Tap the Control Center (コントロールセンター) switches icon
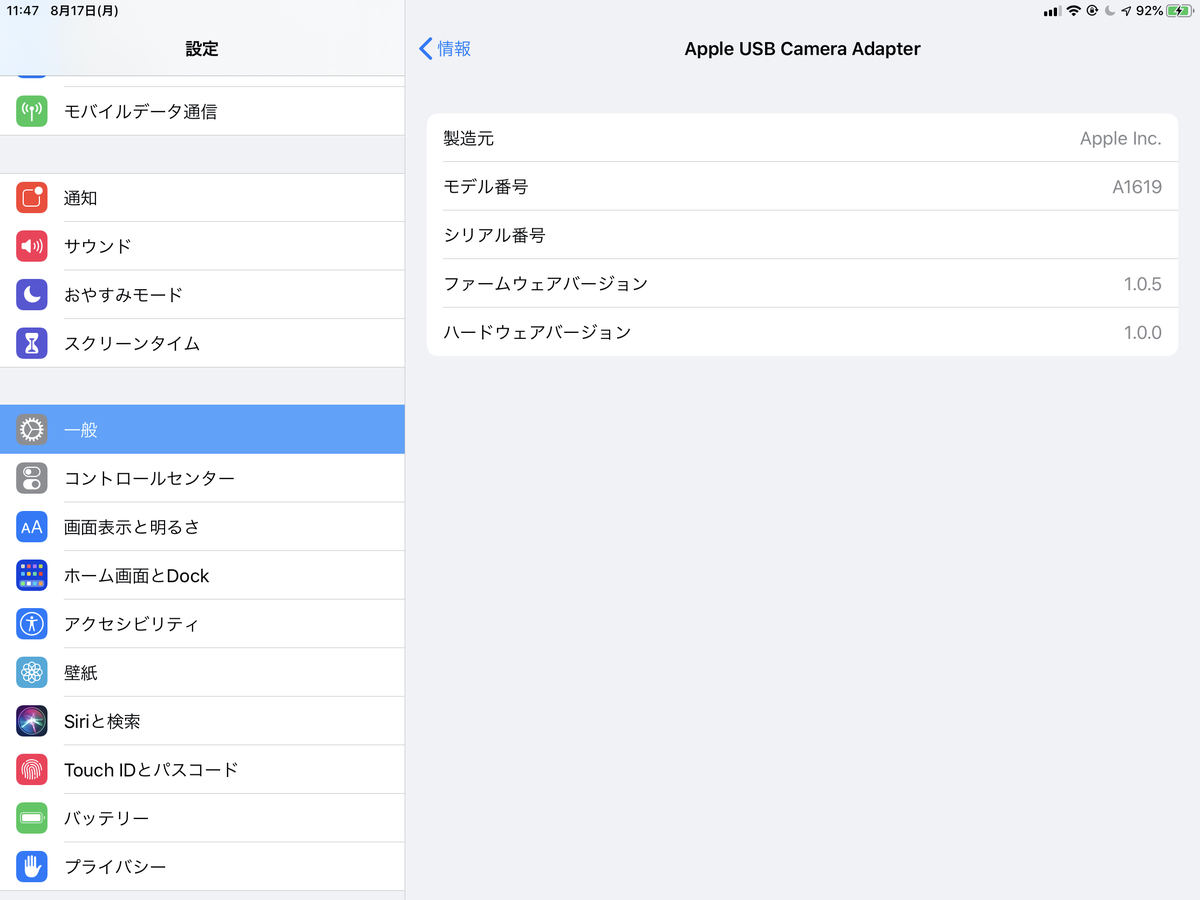The height and width of the screenshot is (900, 1200). [32, 478]
